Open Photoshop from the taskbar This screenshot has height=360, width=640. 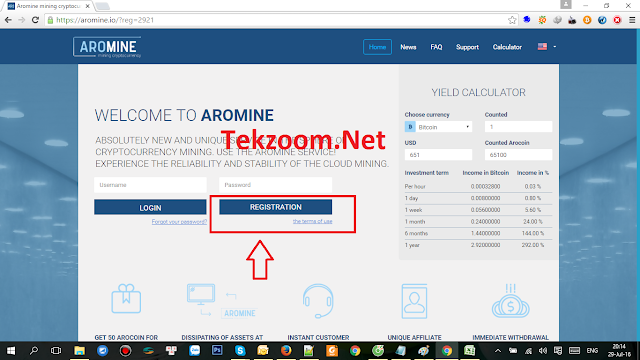[x=217, y=351]
